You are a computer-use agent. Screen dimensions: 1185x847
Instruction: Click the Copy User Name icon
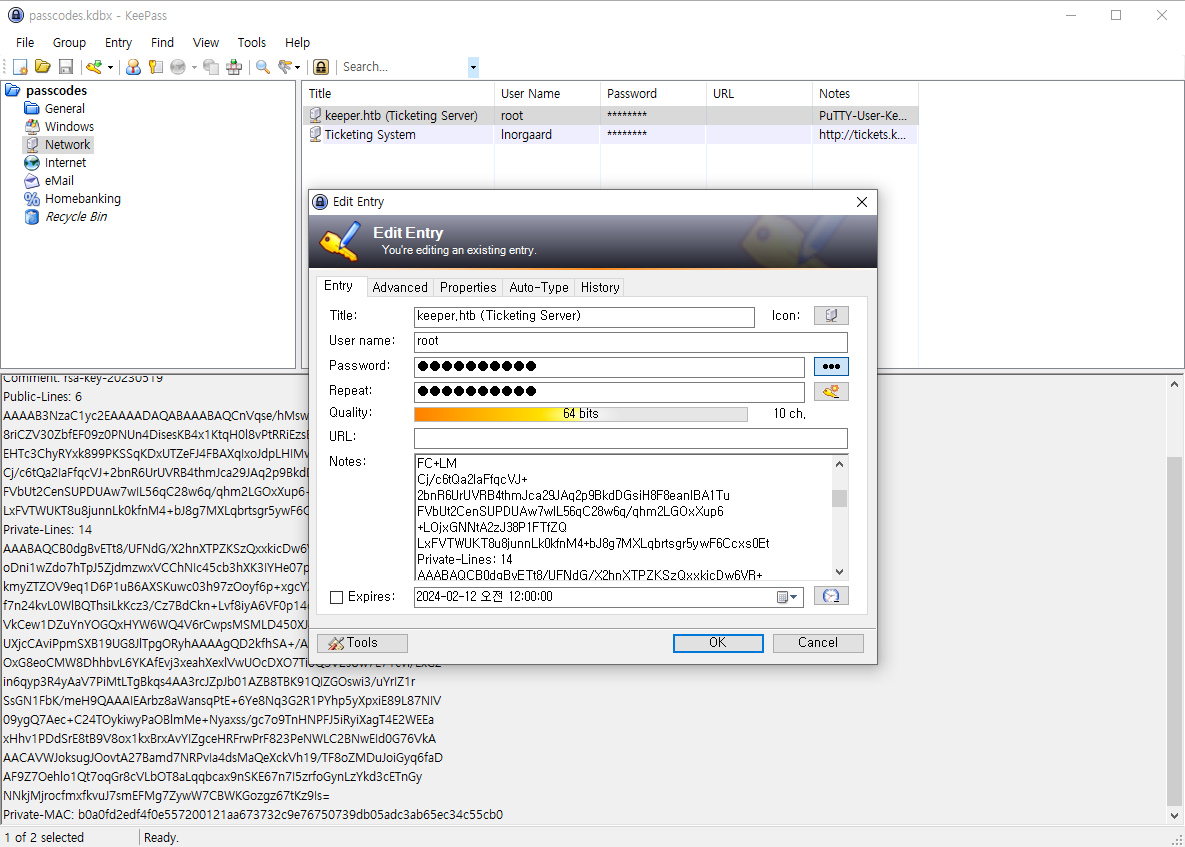tap(133, 67)
